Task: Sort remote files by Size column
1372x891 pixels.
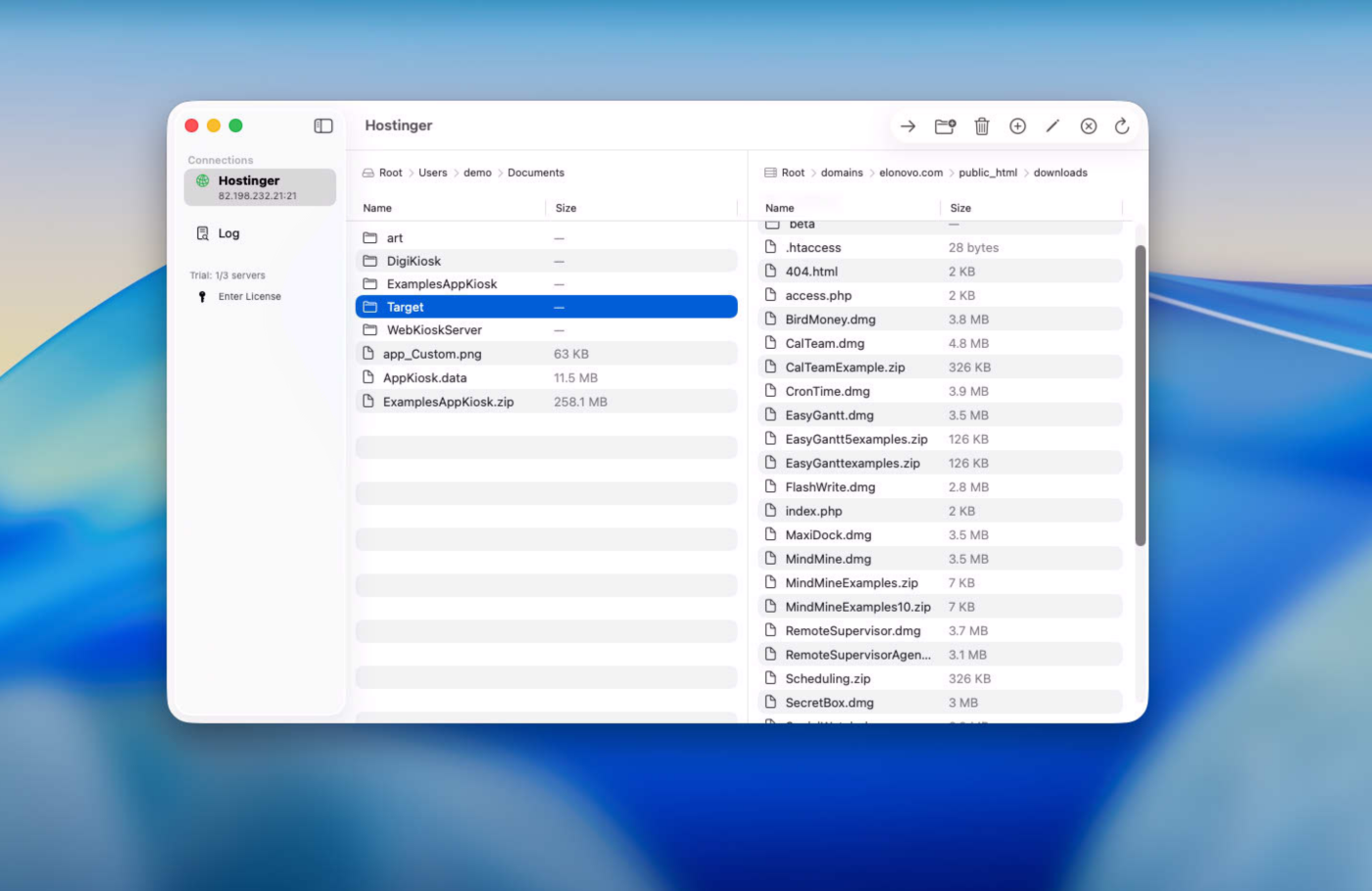Action: pos(960,208)
